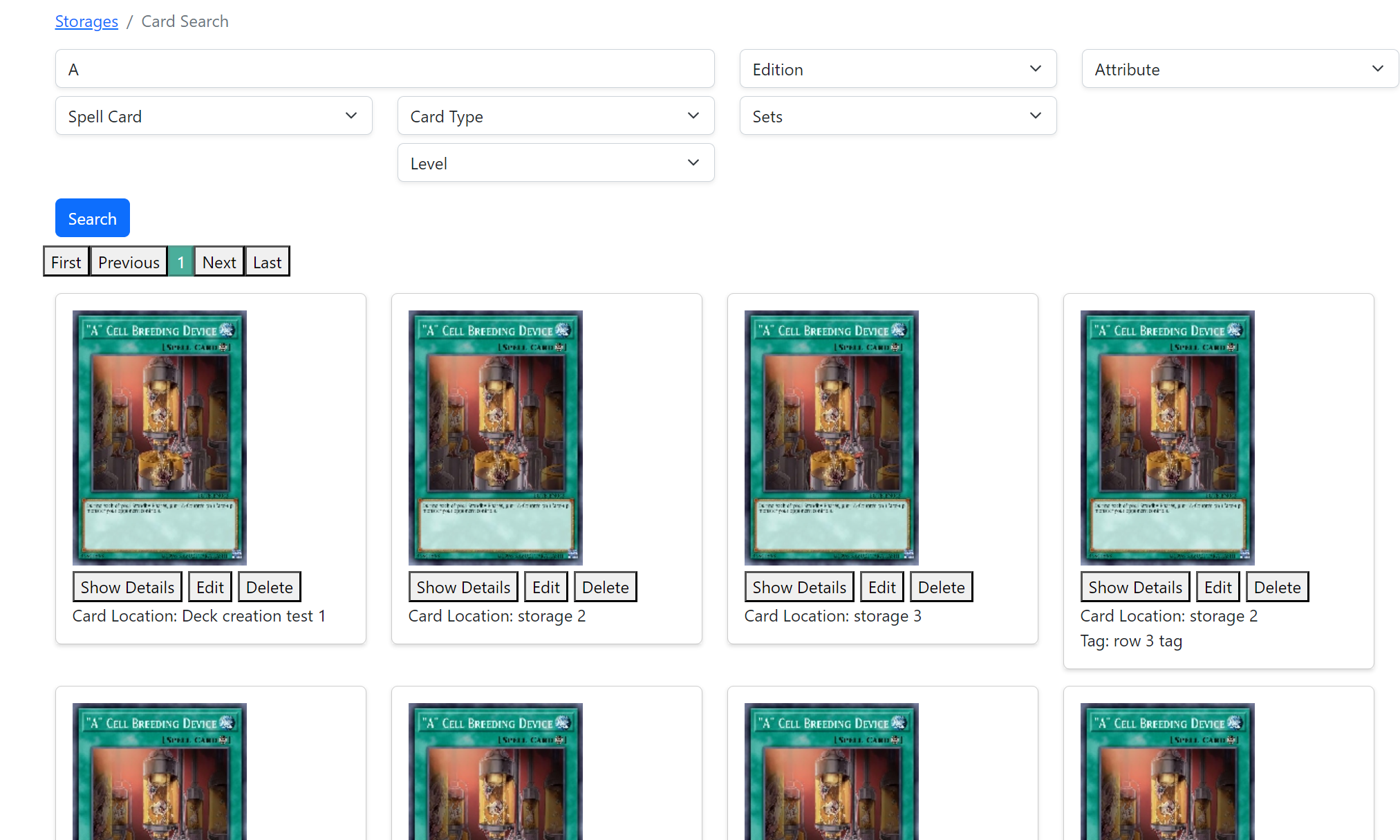Show Details for storage 3 card
1400x840 pixels.
click(799, 586)
